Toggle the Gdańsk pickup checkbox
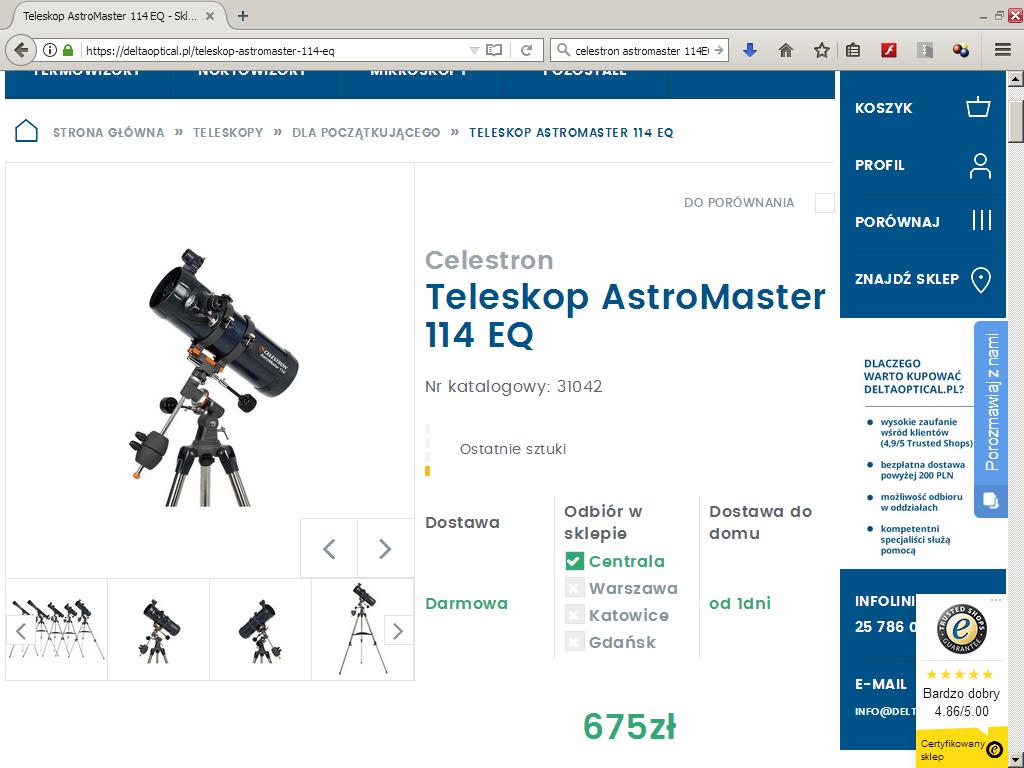1024x768 pixels. pyautogui.click(x=574, y=642)
